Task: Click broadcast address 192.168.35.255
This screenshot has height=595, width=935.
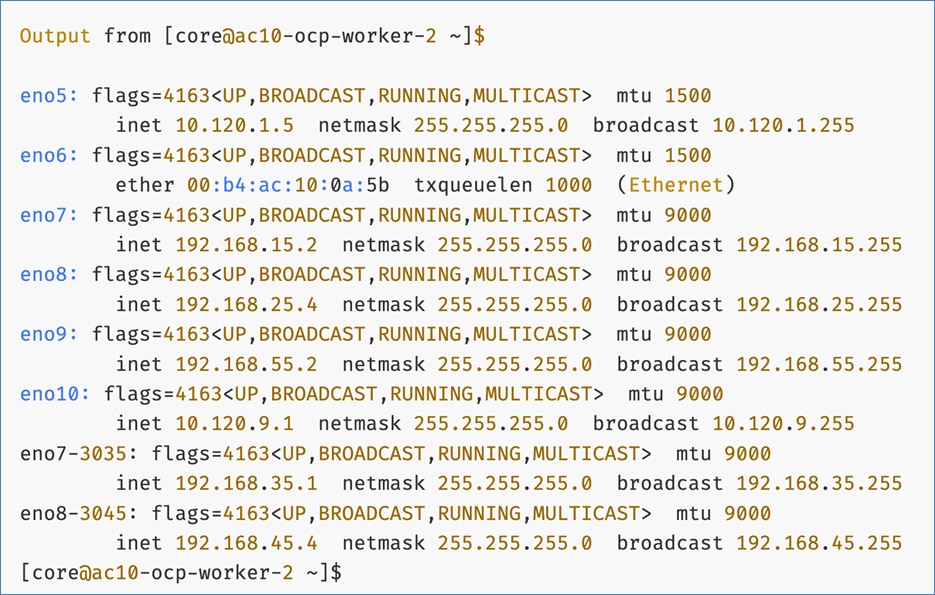Action: [819, 484]
